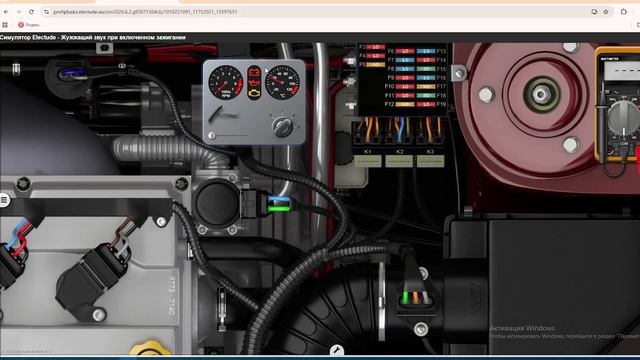The height and width of the screenshot is (360, 640).
Task: Turn the ignition key switch knob
Action: click(x=282, y=126)
